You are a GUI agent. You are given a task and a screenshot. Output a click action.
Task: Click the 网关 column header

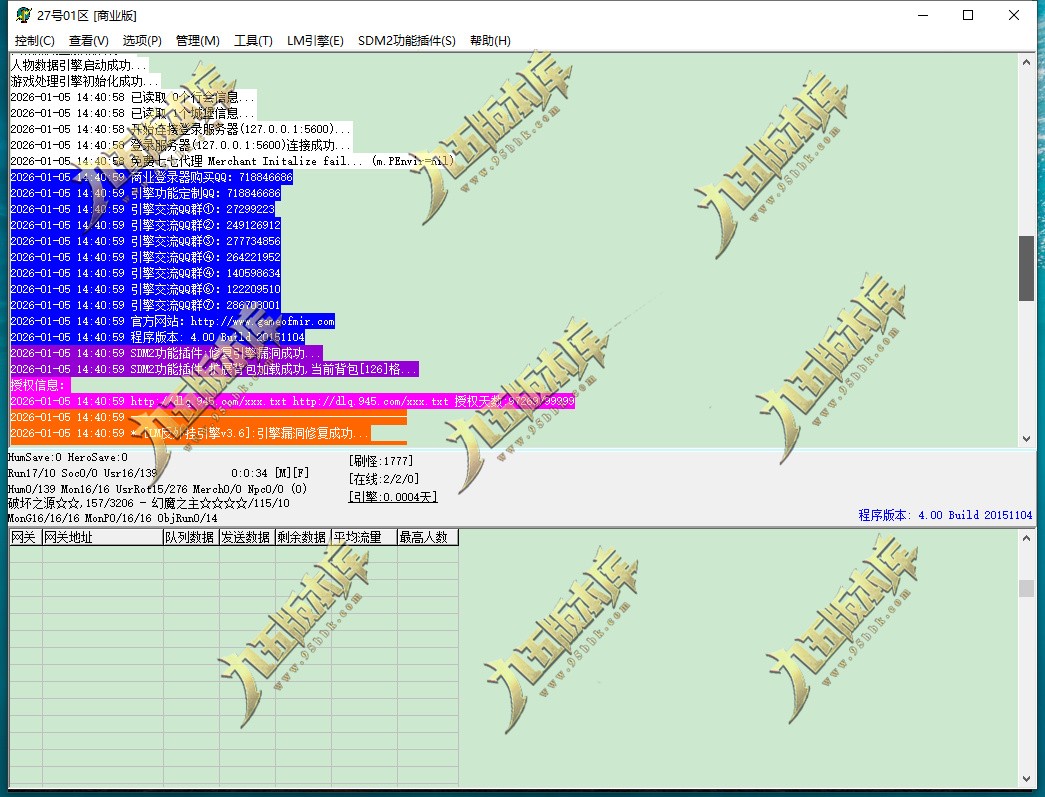tap(25, 537)
